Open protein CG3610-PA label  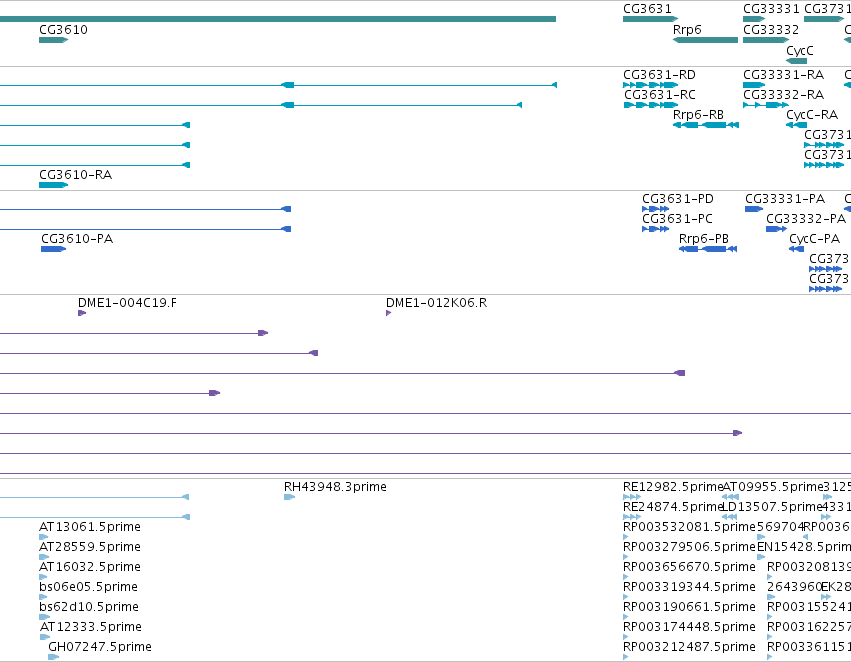(x=77, y=239)
